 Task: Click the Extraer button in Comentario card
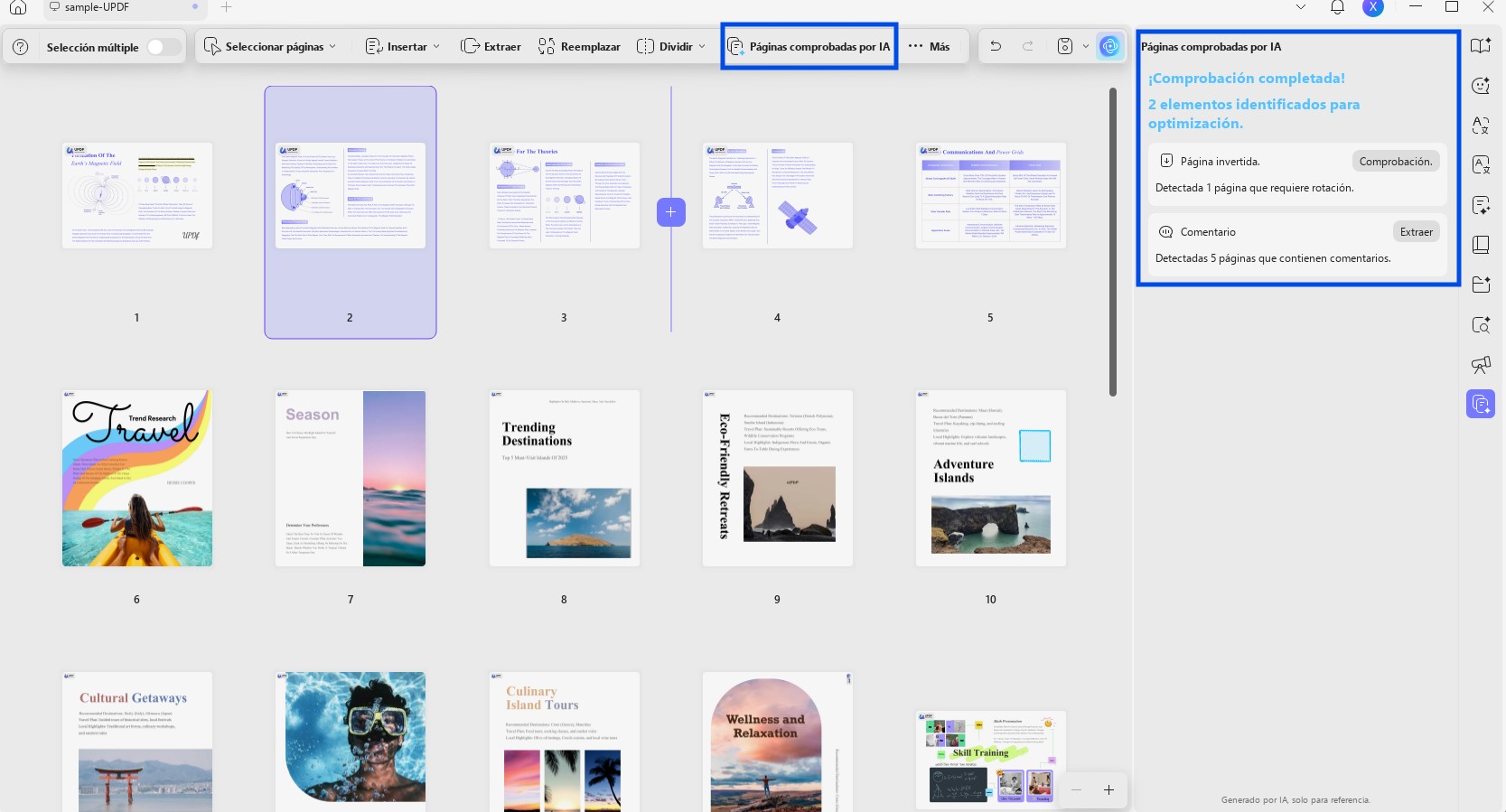click(x=1416, y=232)
